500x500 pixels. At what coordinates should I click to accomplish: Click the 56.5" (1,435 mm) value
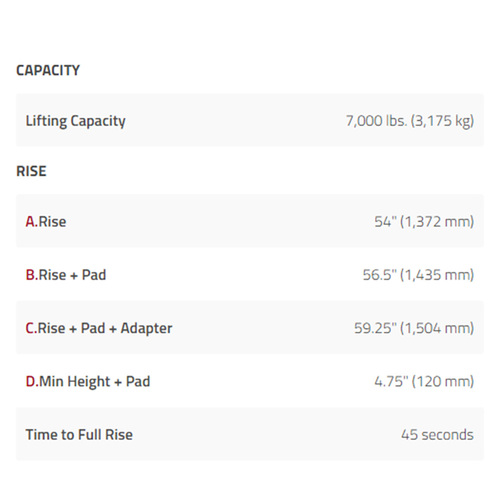click(418, 275)
